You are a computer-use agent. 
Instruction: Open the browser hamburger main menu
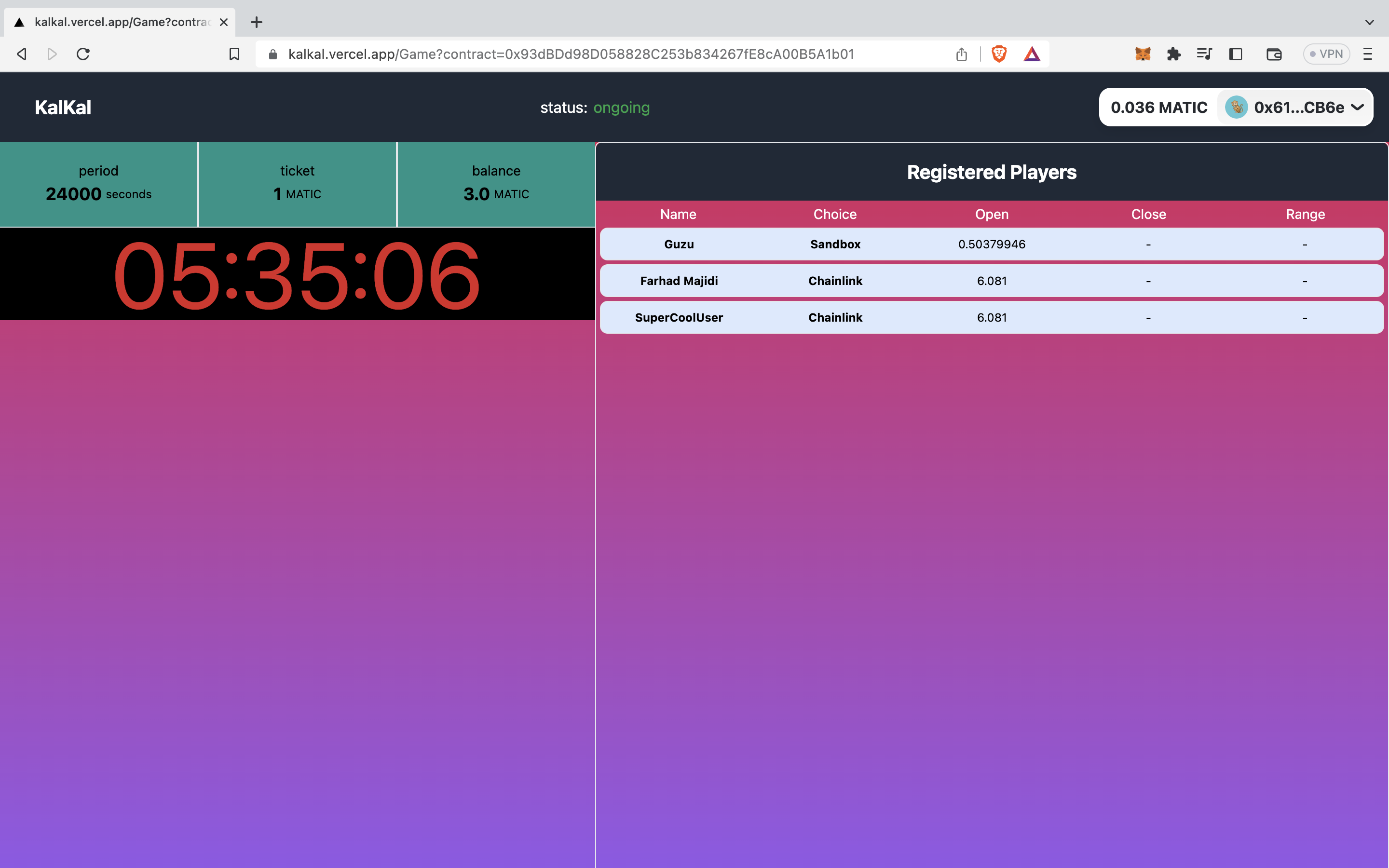coord(1367,54)
